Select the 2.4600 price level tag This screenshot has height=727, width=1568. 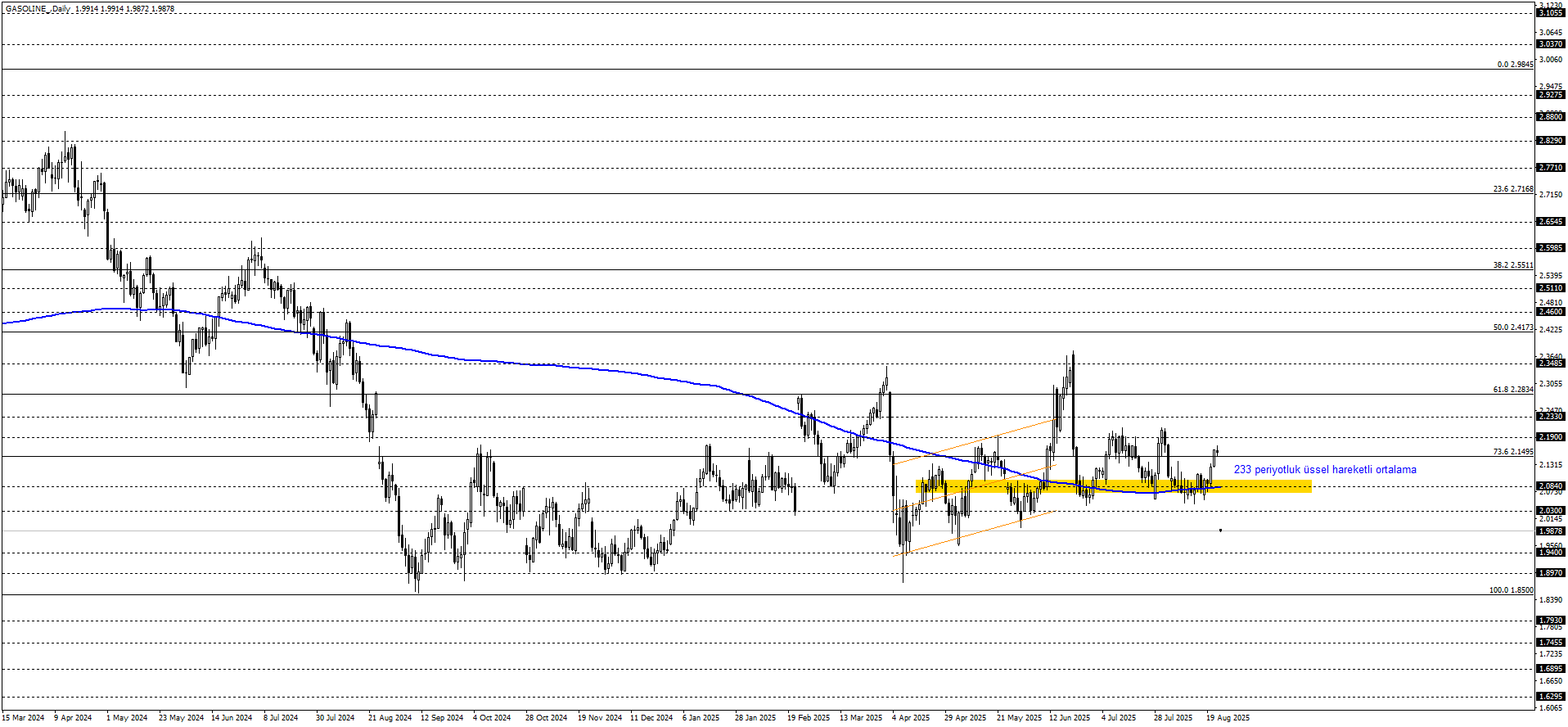(1551, 312)
